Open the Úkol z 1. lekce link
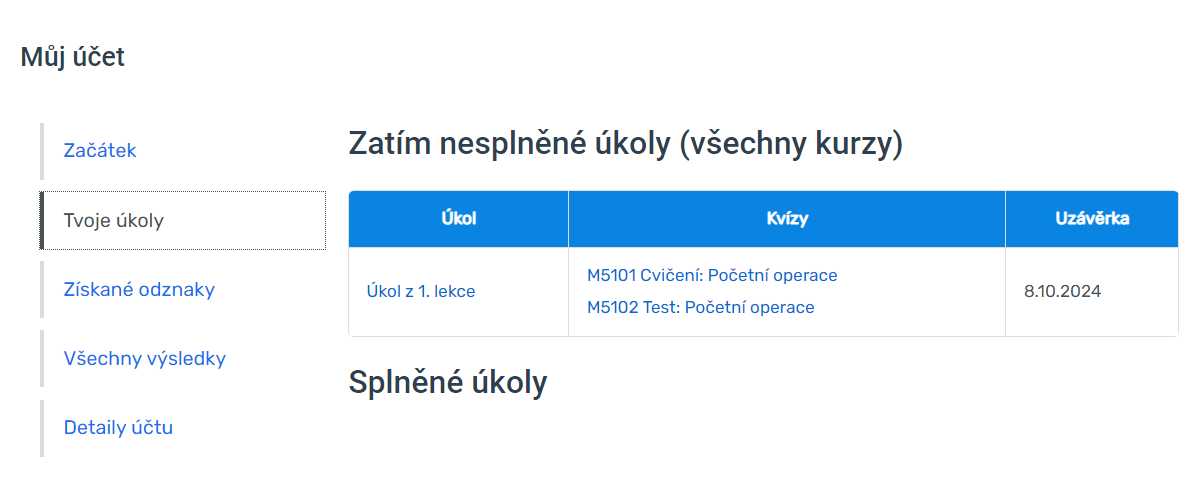 (x=421, y=292)
